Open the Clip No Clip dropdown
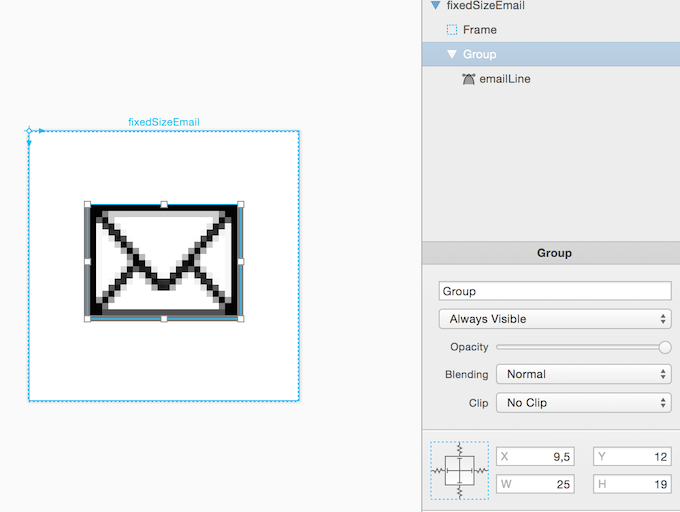This screenshot has height=512, width=680. click(x=584, y=403)
